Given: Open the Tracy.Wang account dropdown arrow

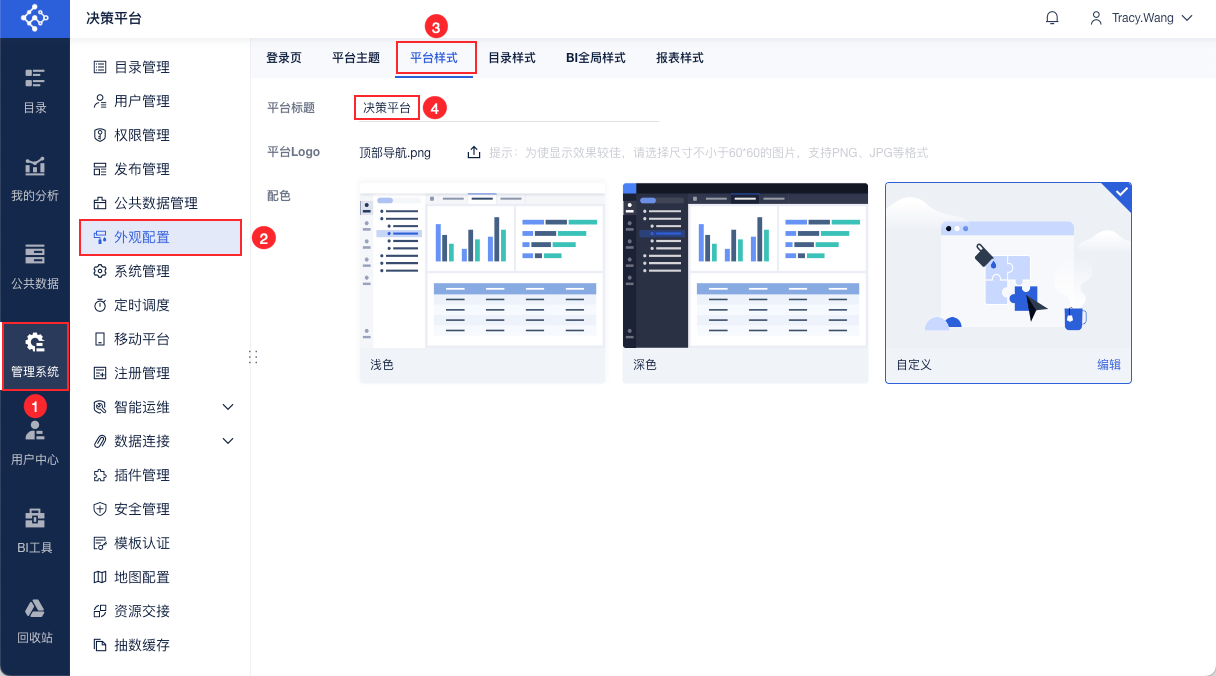Looking at the screenshot, I should (1187, 18).
